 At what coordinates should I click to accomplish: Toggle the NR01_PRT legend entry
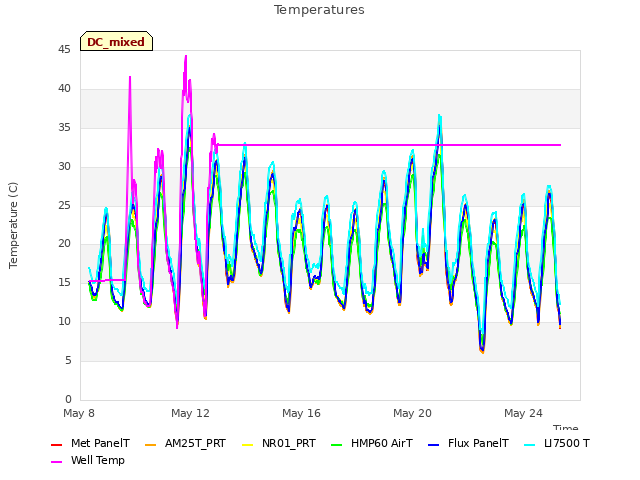coord(279,443)
